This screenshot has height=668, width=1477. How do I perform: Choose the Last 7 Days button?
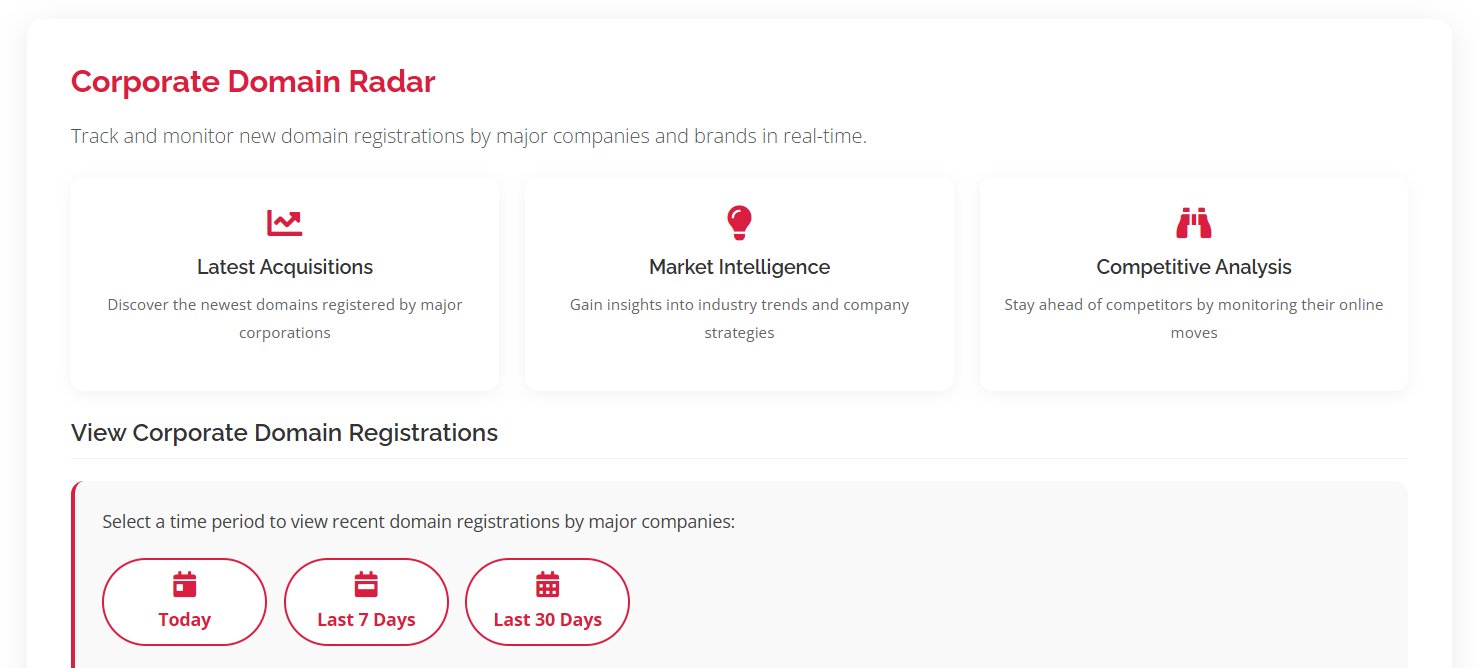(x=366, y=602)
